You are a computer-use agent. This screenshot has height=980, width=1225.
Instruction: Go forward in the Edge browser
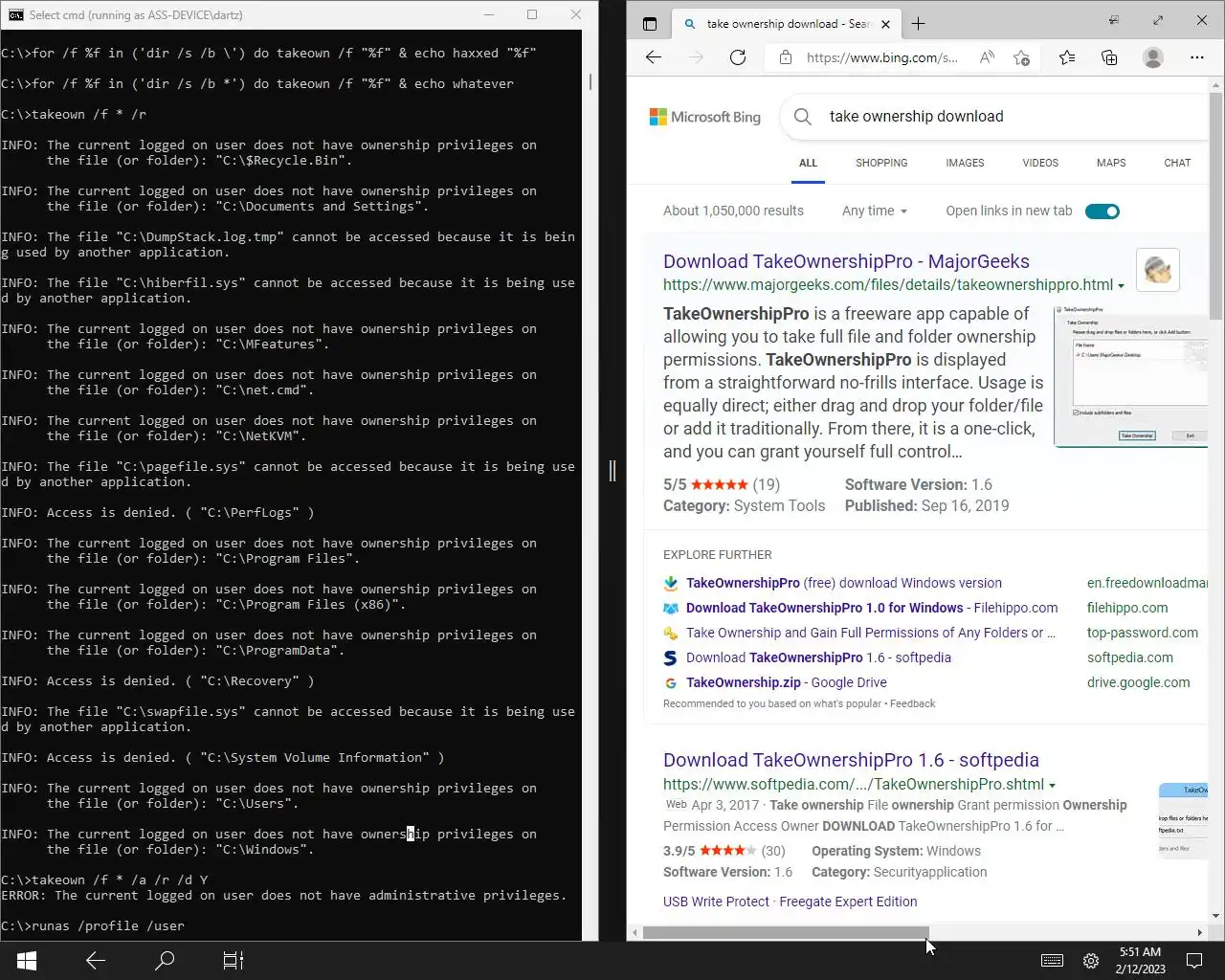[x=696, y=57]
